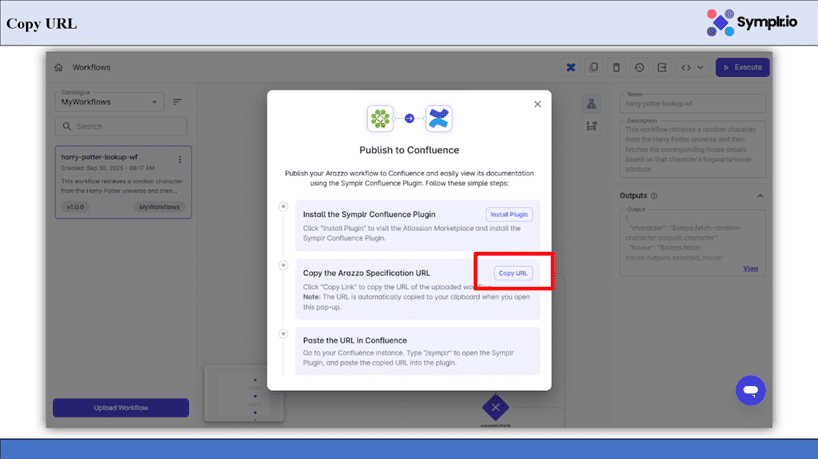818x459 pixels.
Task: Click the Confluence publish icon in toolbar
Action: 571,68
